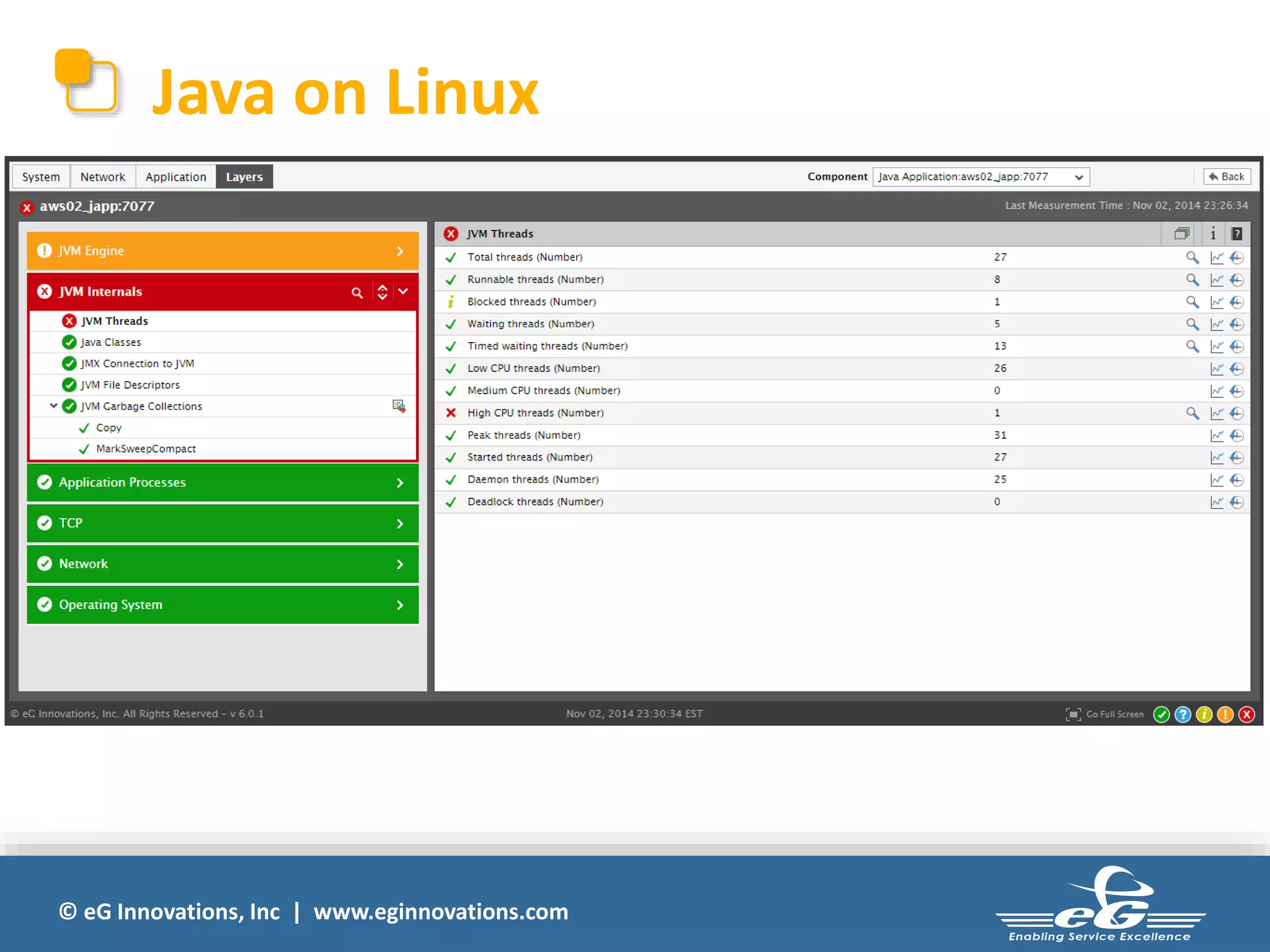Click the Blocked threads measure name
The height and width of the screenshot is (952, 1270).
[531, 302]
